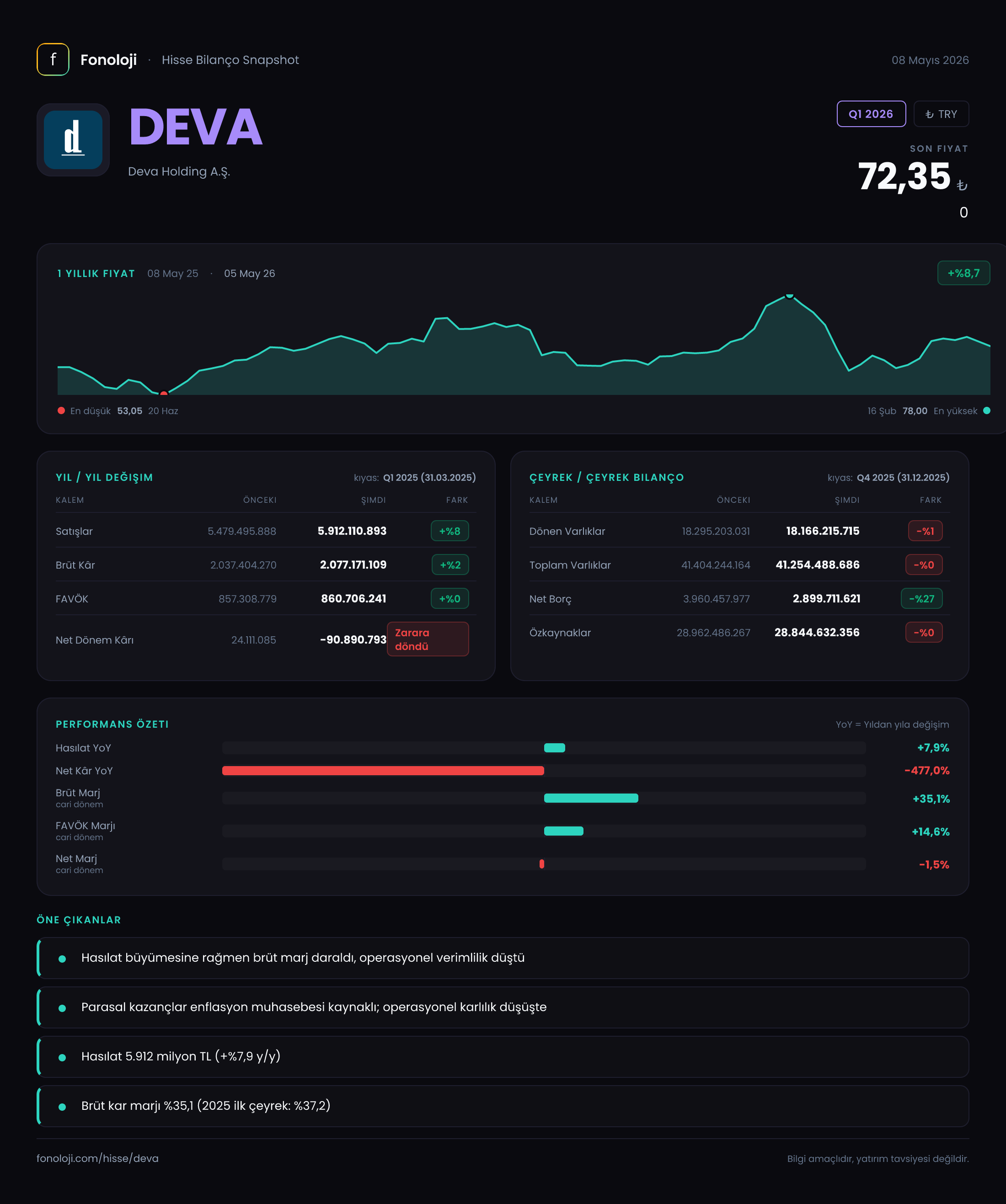1006x1204 pixels.
Task: Click the +7,9% Hasılat YoY value
Action: [933, 748]
